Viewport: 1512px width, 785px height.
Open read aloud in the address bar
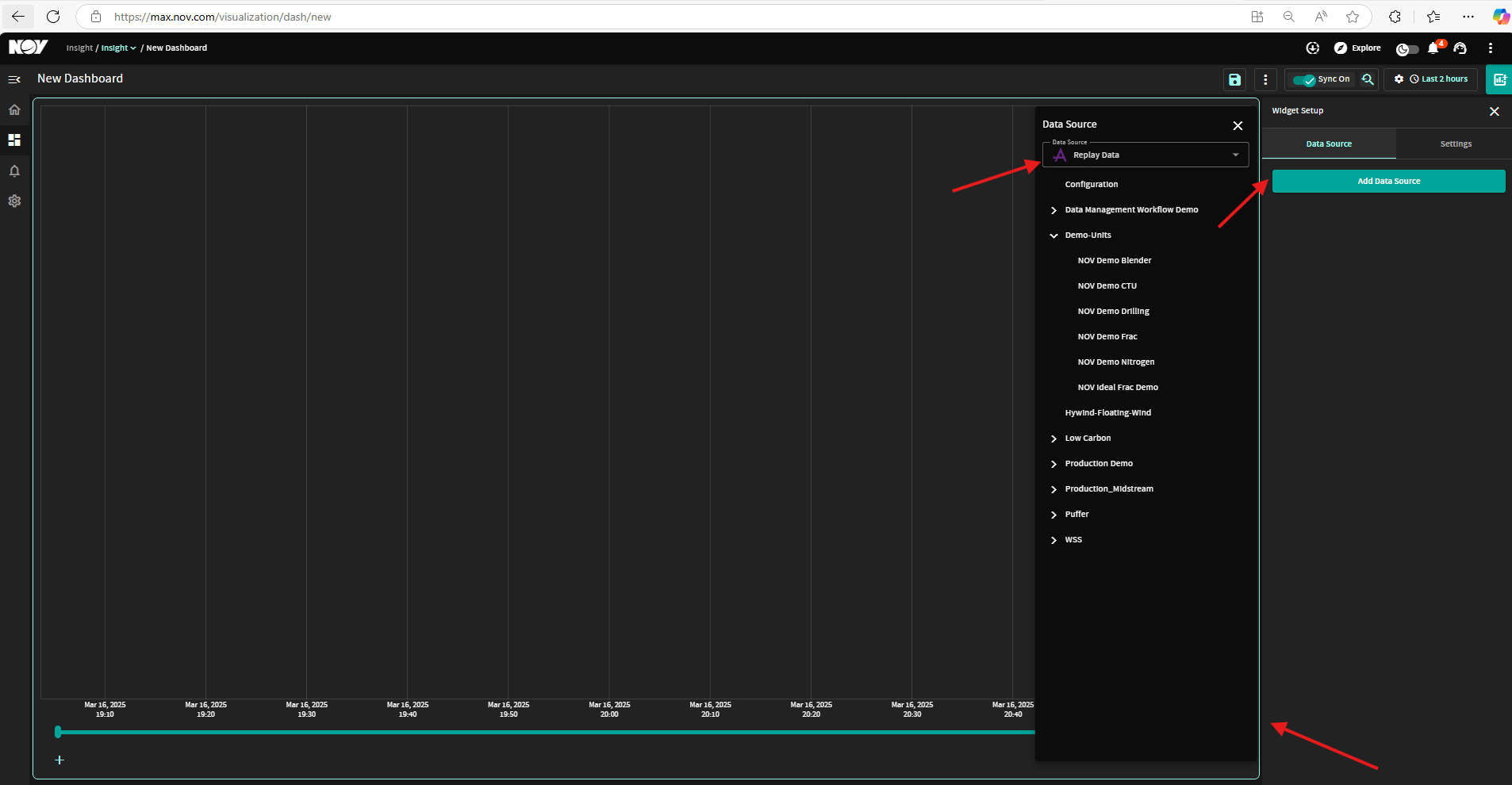click(x=1321, y=17)
